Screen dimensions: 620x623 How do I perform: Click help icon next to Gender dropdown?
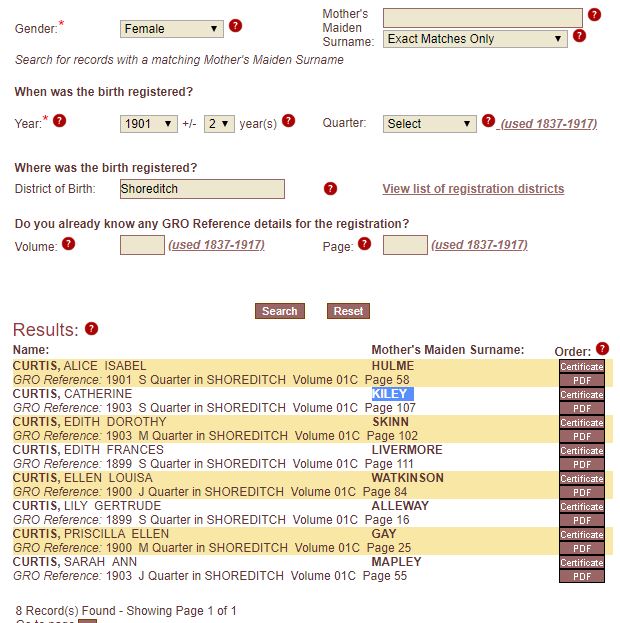point(235,26)
